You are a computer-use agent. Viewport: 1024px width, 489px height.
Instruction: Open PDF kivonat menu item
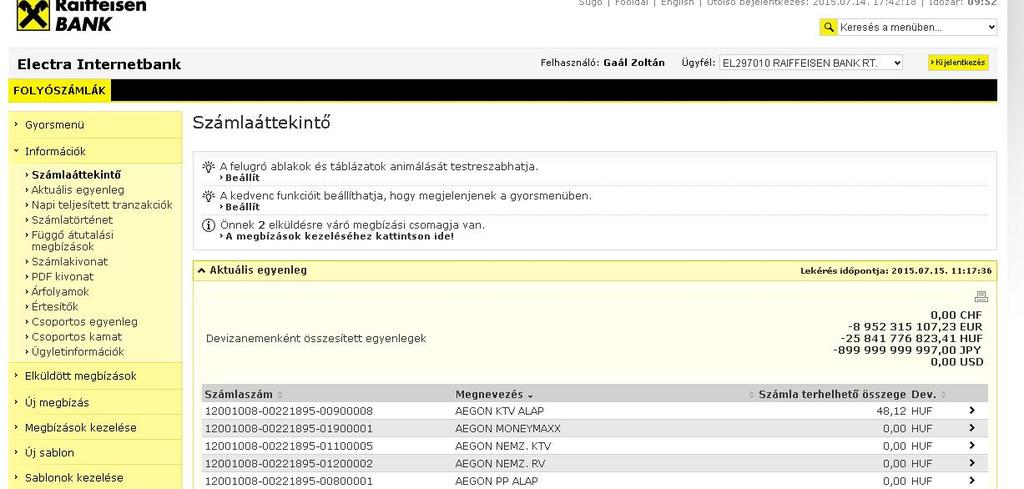63,277
